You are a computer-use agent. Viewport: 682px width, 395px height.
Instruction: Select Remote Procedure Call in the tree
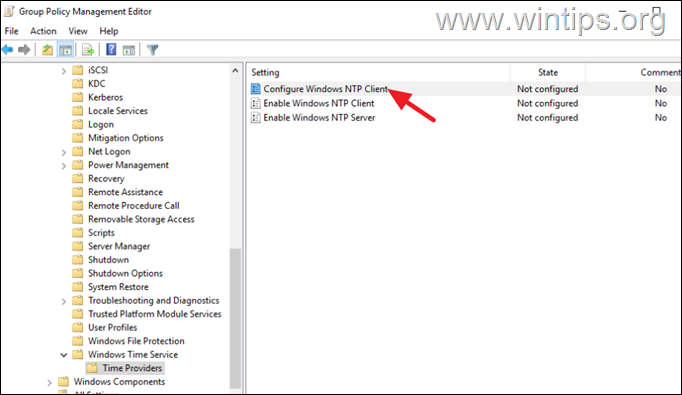click(x=134, y=205)
